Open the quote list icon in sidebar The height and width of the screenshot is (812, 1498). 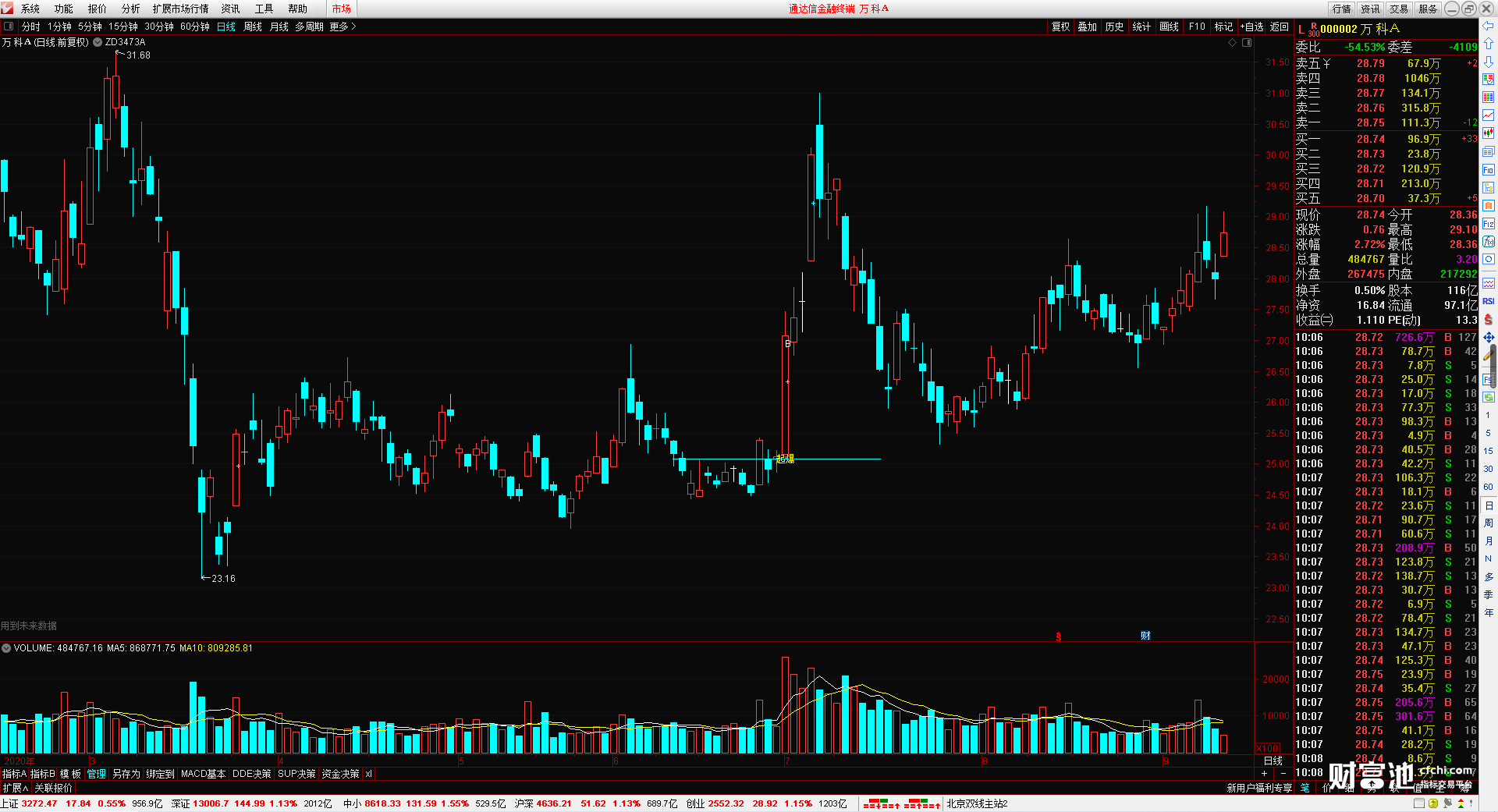pos(1489,80)
